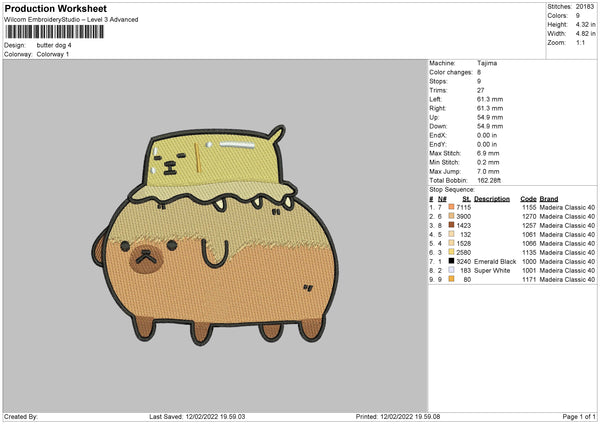Screen dimensions: 600x424
Task: Click the swatch for code 1155
Action: point(452,207)
